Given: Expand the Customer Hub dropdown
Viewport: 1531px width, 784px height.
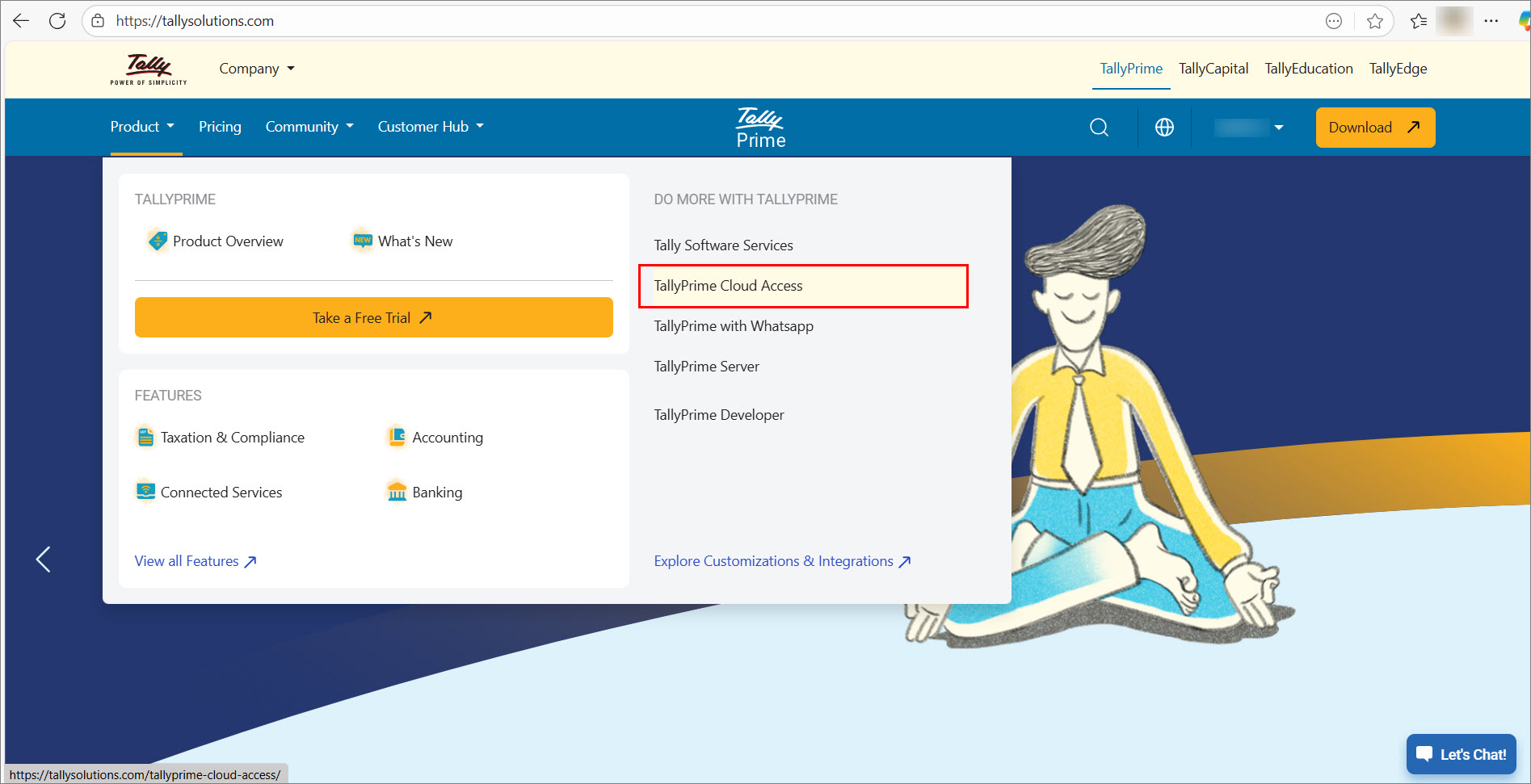Looking at the screenshot, I should [x=431, y=127].
